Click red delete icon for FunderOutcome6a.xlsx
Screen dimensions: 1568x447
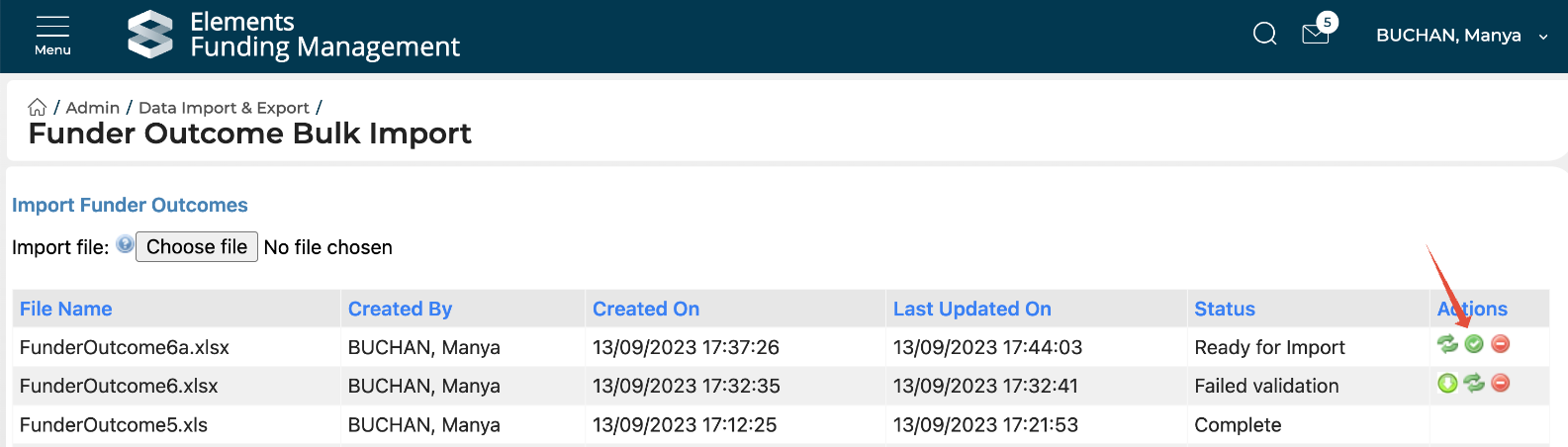[x=1501, y=344]
